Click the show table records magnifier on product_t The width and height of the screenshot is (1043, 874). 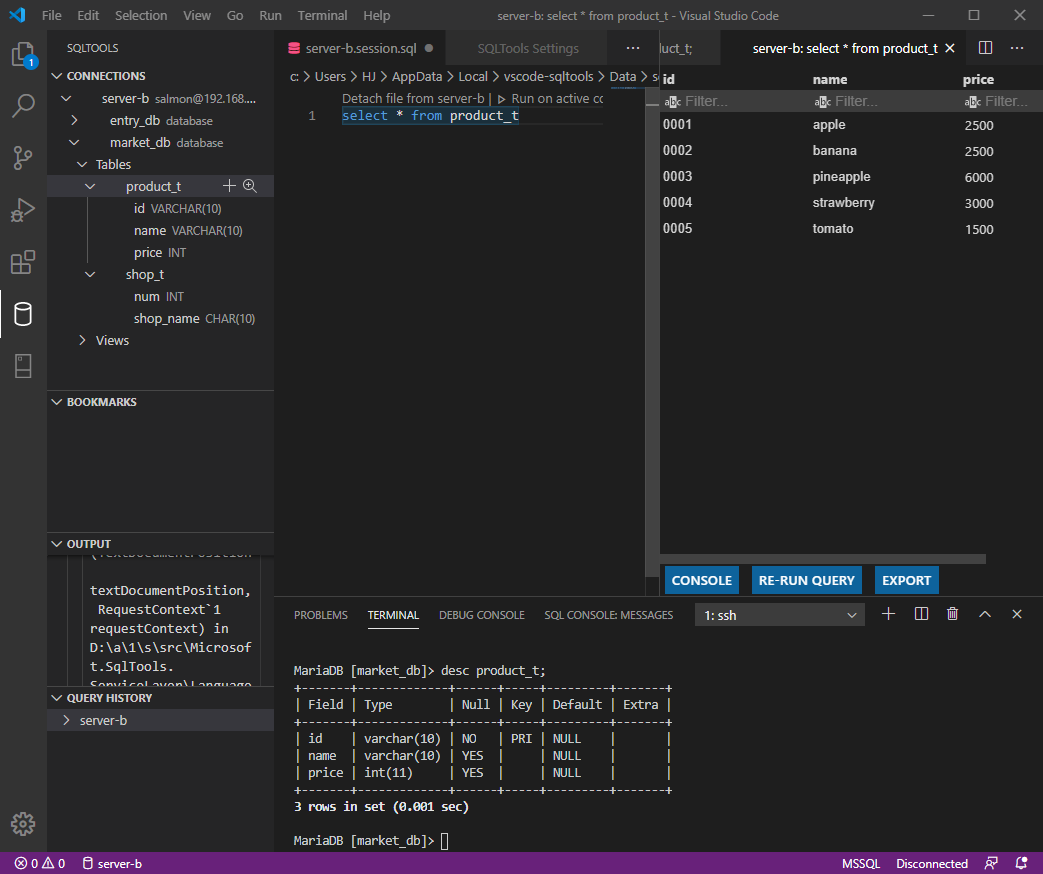click(x=250, y=186)
